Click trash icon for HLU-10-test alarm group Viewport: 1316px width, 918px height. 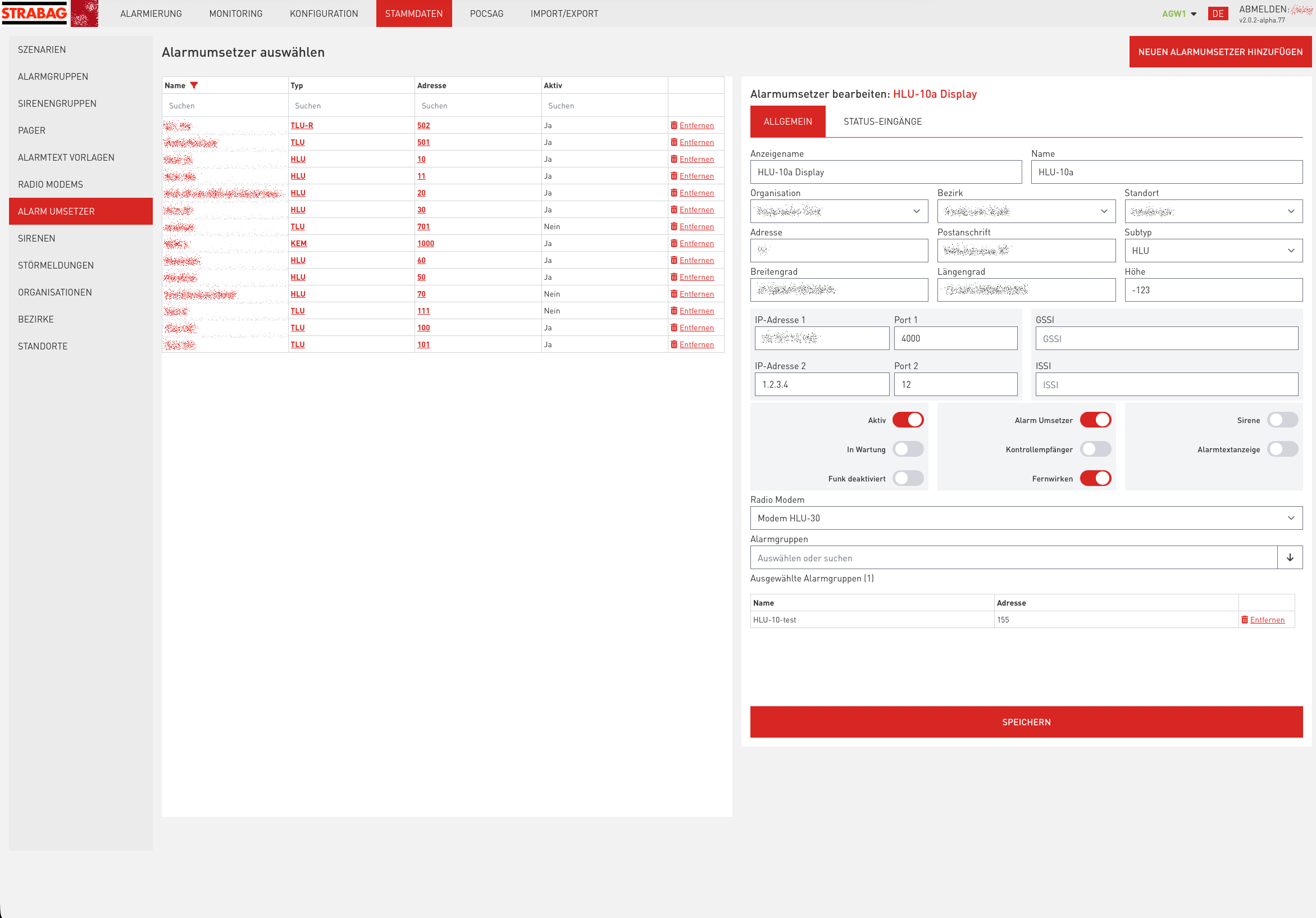[x=1244, y=619]
